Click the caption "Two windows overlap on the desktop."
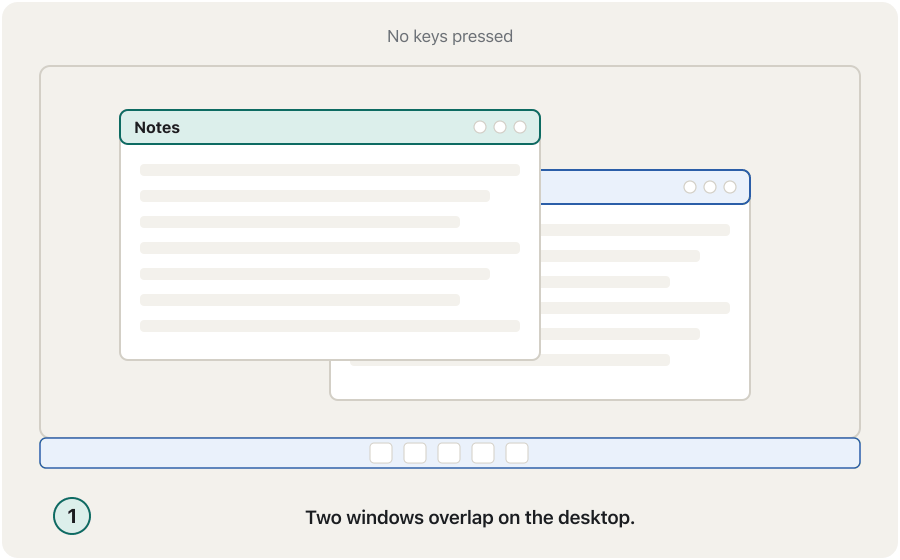The width and height of the screenshot is (900, 560). pos(470,518)
